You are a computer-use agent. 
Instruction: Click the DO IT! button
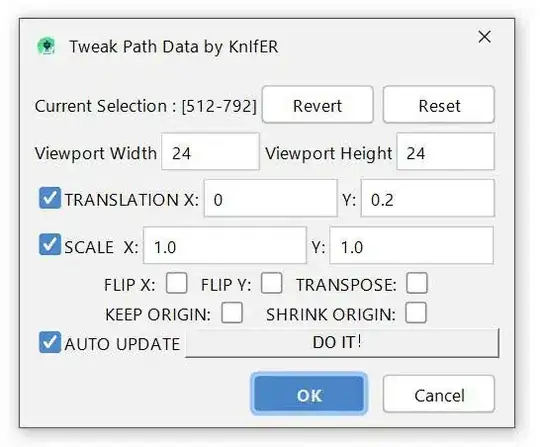[x=342, y=343]
